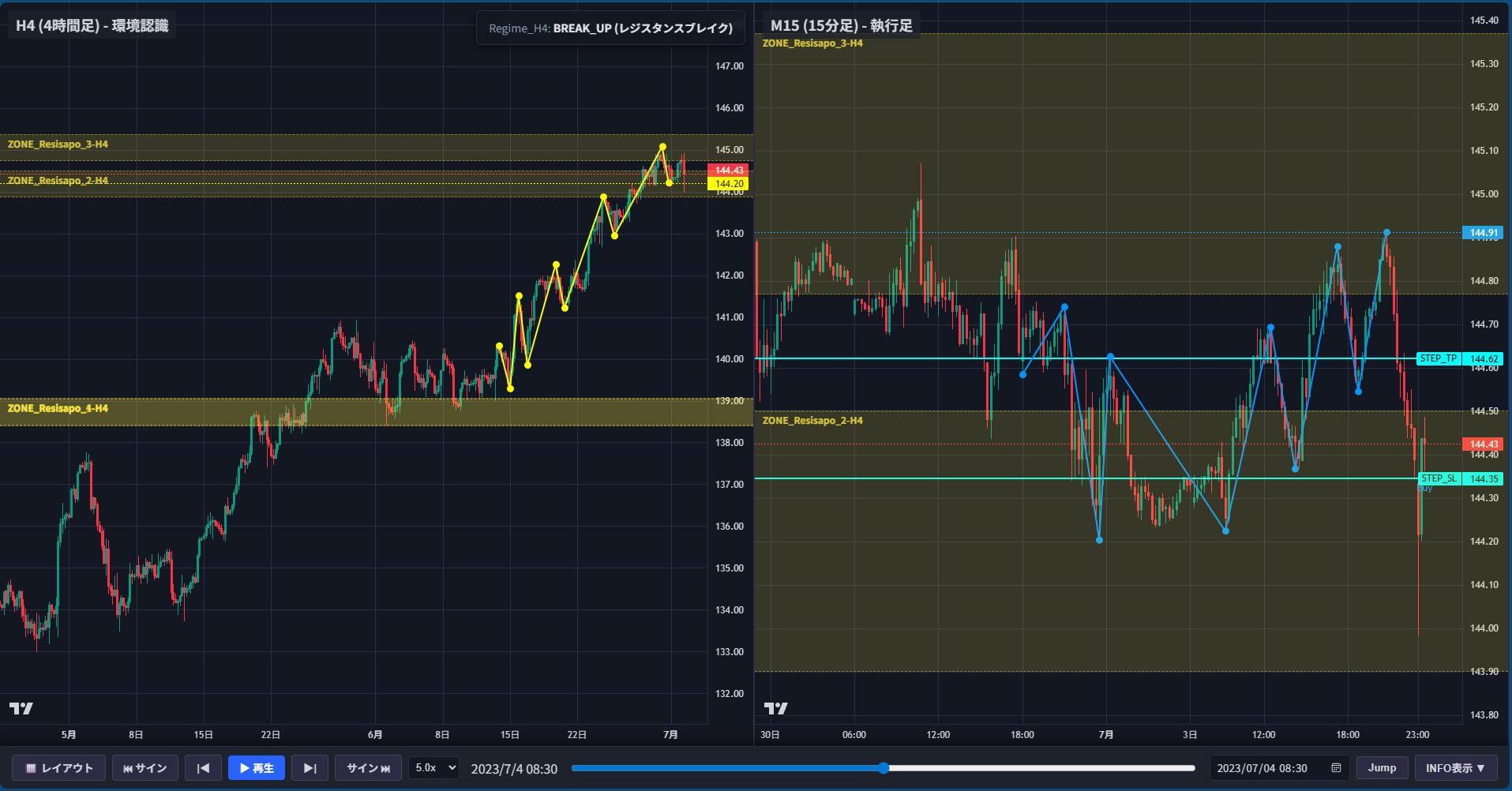The image size is (1512, 791).
Task: Click the playback timeline slider handle
Action: (x=884, y=768)
